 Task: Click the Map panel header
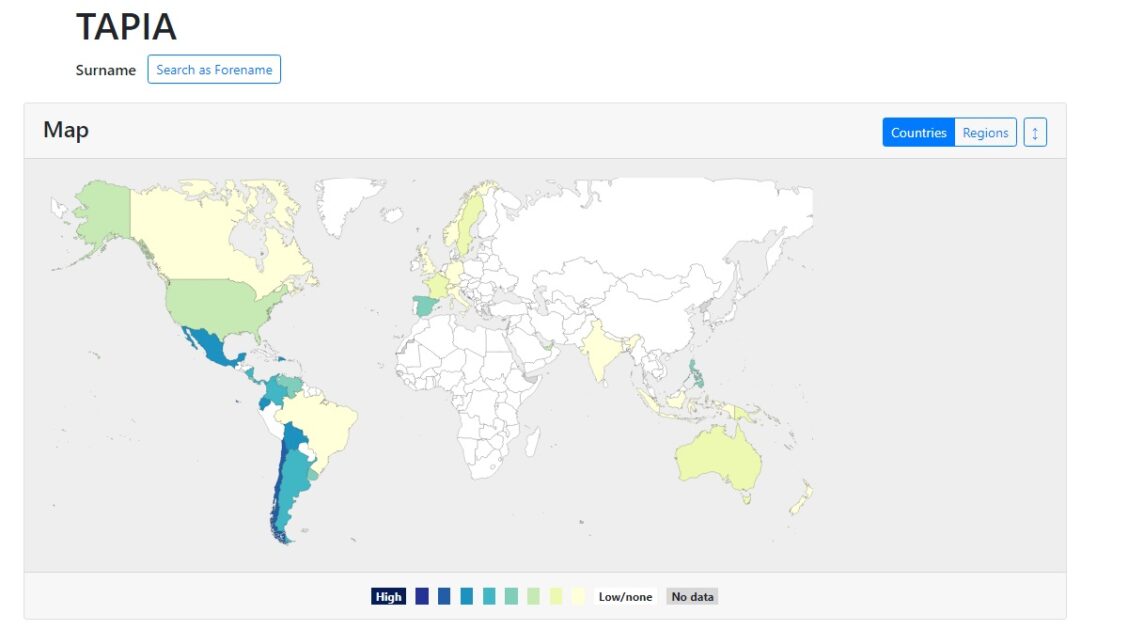tap(66, 129)
